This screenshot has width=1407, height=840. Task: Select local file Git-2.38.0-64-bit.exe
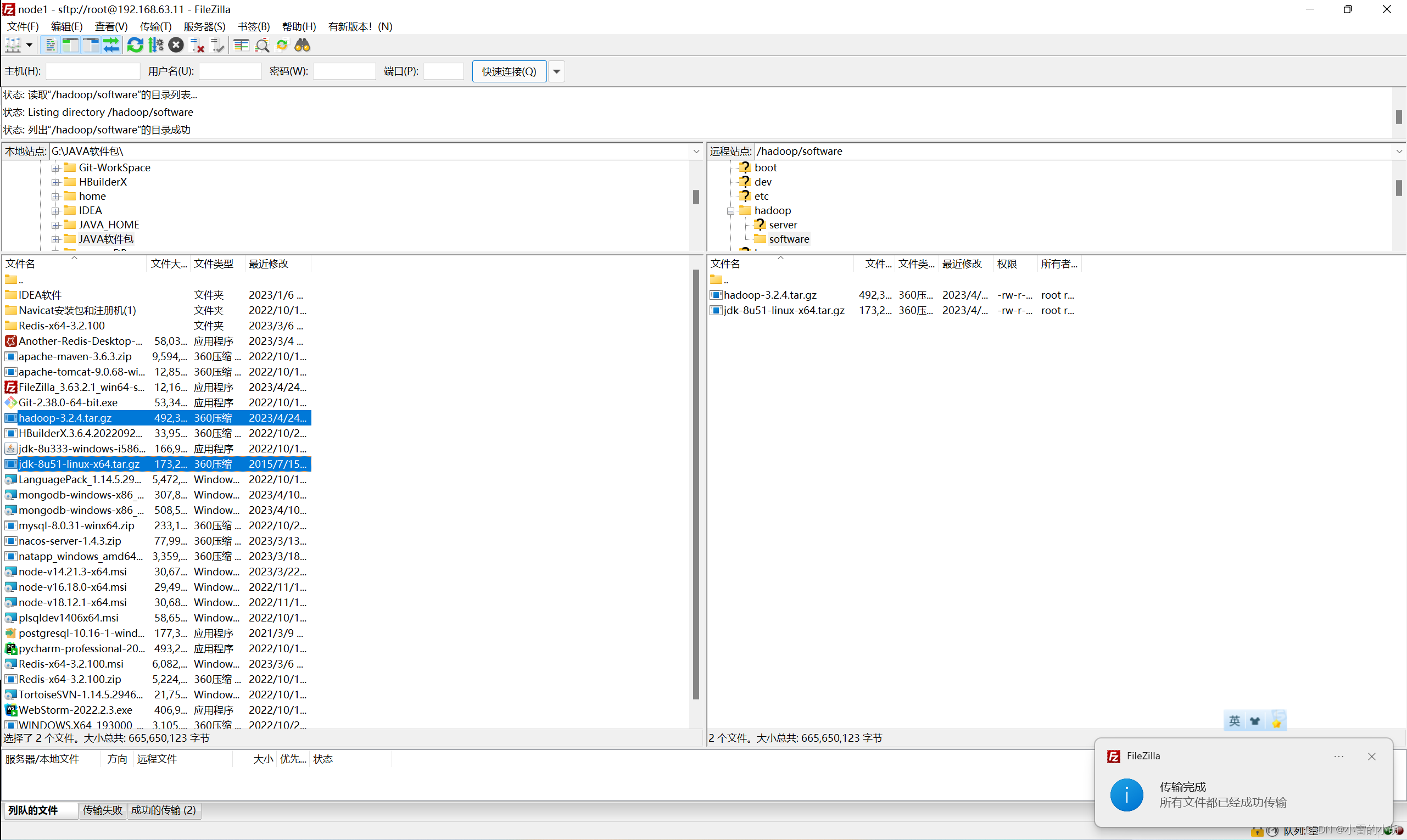coord(158,402)
